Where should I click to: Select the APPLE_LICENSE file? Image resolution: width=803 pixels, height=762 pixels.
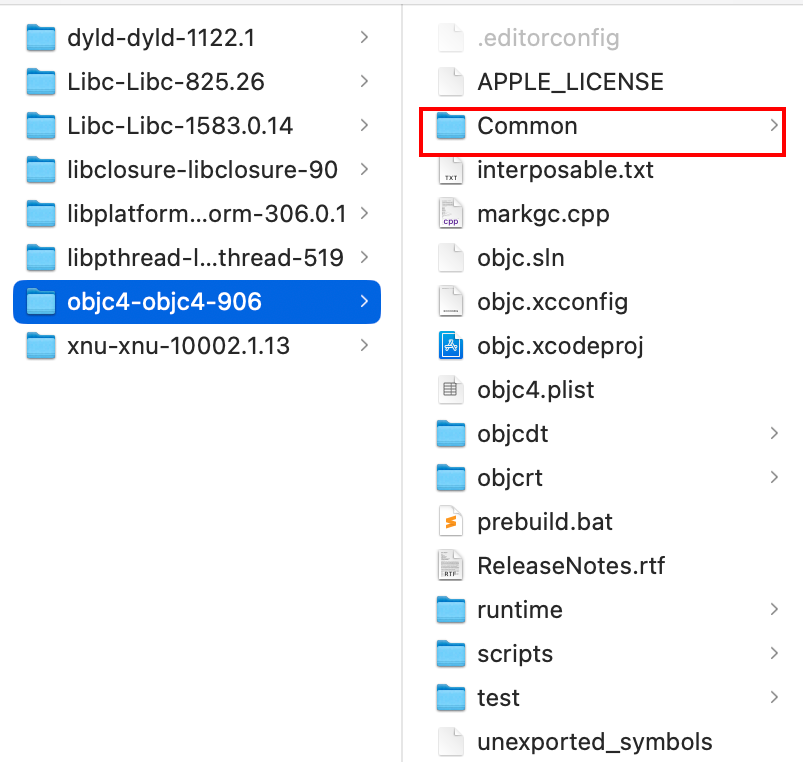tap(570, 82)
